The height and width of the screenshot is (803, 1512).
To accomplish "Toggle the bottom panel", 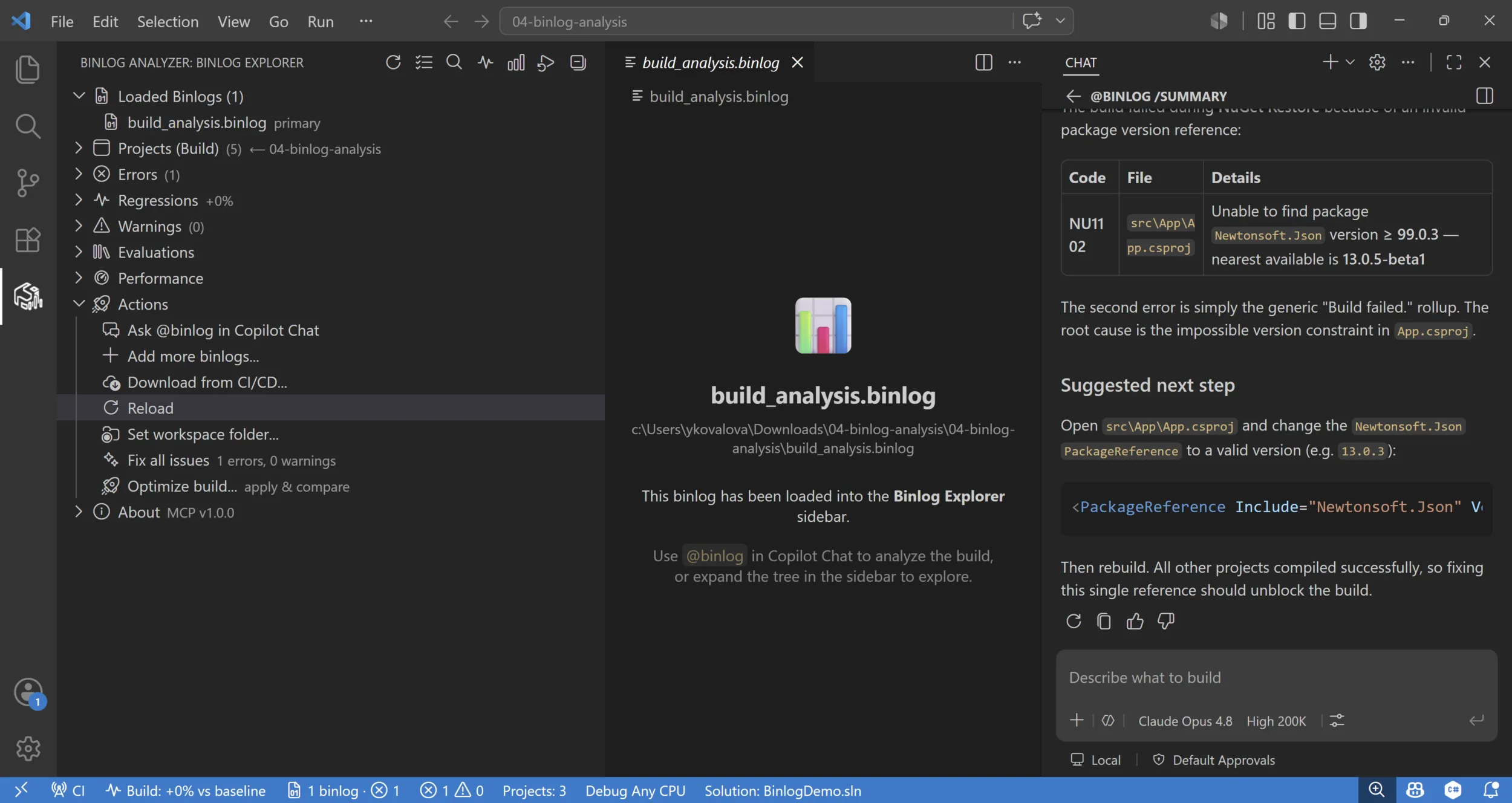I will point(1328,21).
